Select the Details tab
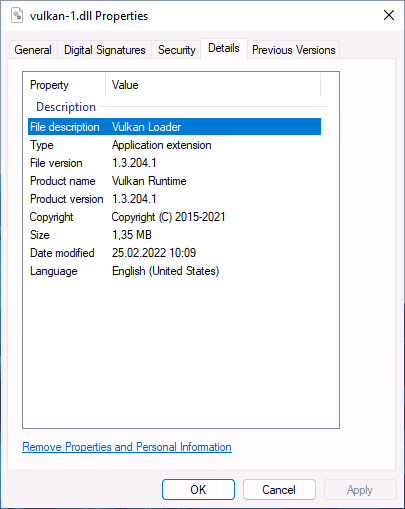 tap(224, 48)
